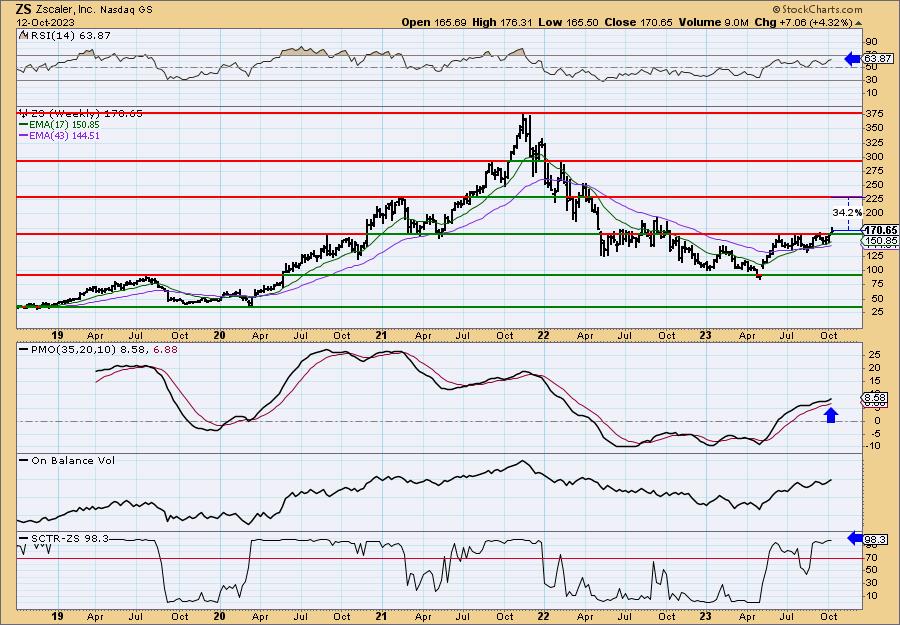Click the SCTR-ZS 98.3 legend label

coord(69,539)
